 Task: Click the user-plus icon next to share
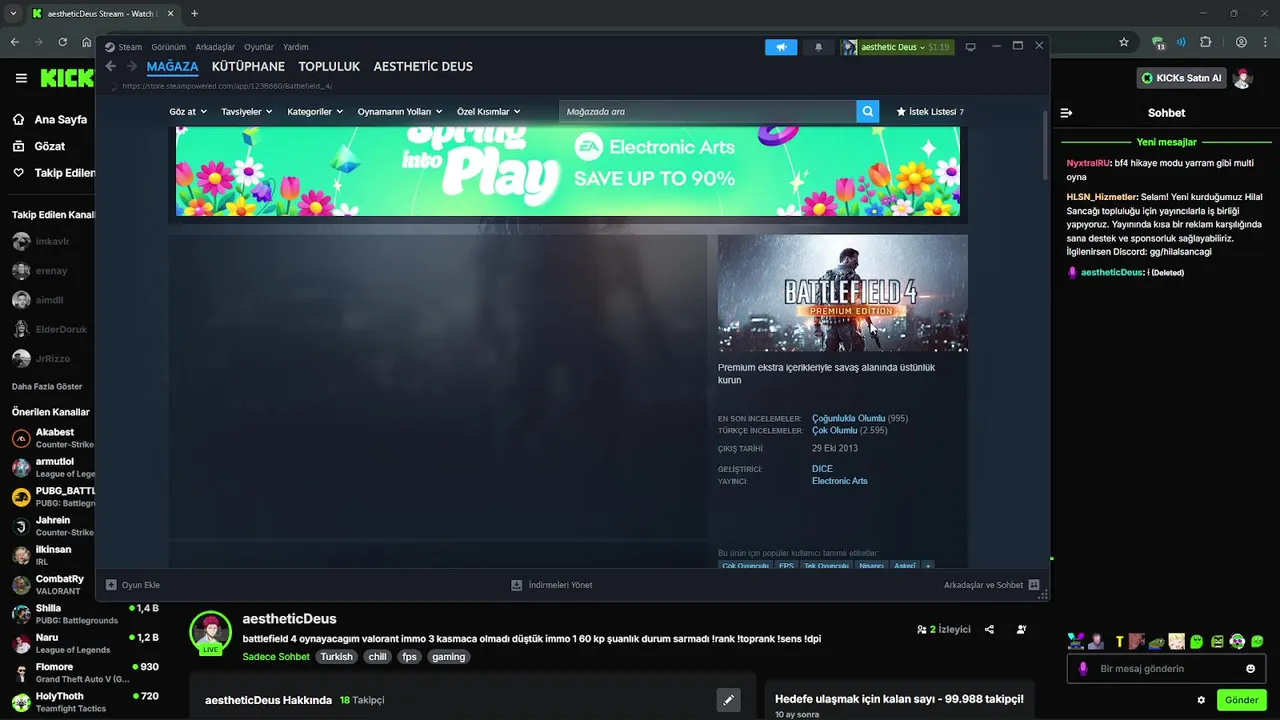click(1021, 630)
